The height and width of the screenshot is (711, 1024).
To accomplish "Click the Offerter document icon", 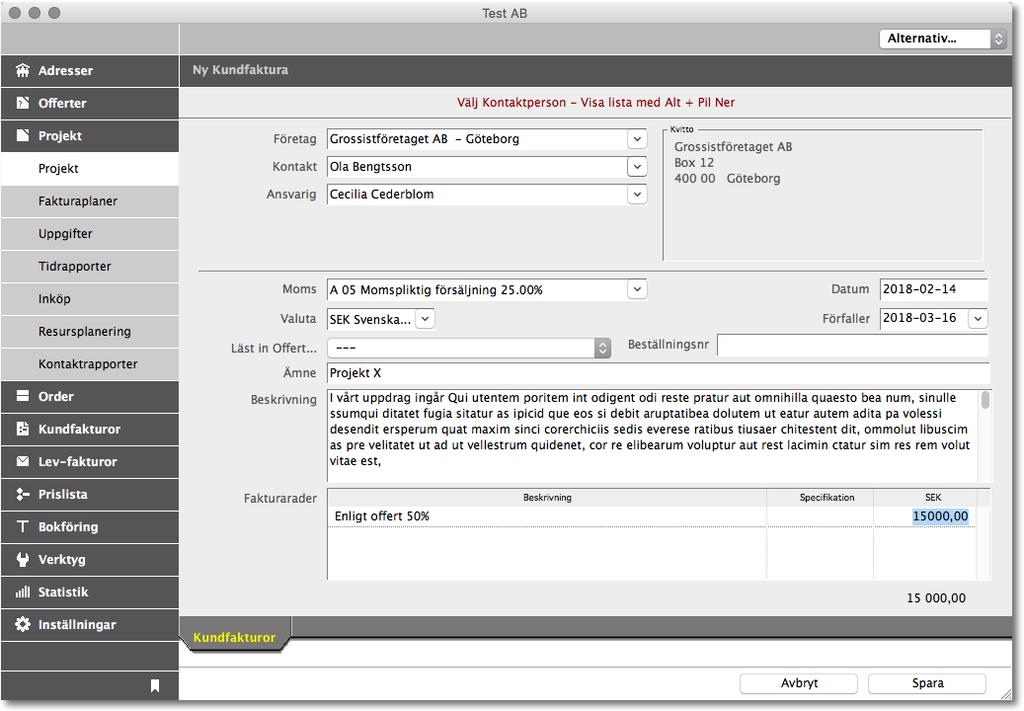I will point(23,103).
